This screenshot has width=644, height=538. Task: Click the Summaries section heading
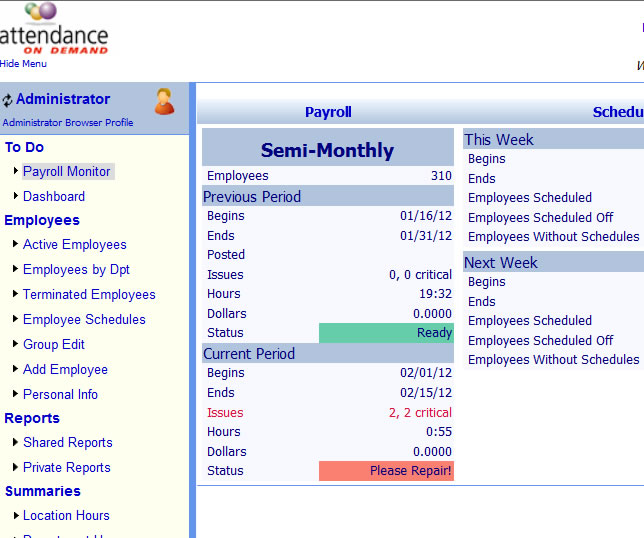(43, 491)
